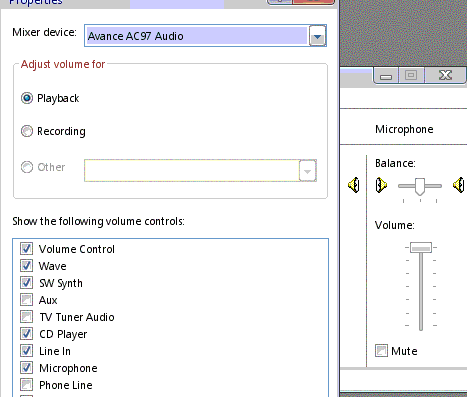
Task: Enable the TV Tuner Audio checkbox
Action: 26,317
